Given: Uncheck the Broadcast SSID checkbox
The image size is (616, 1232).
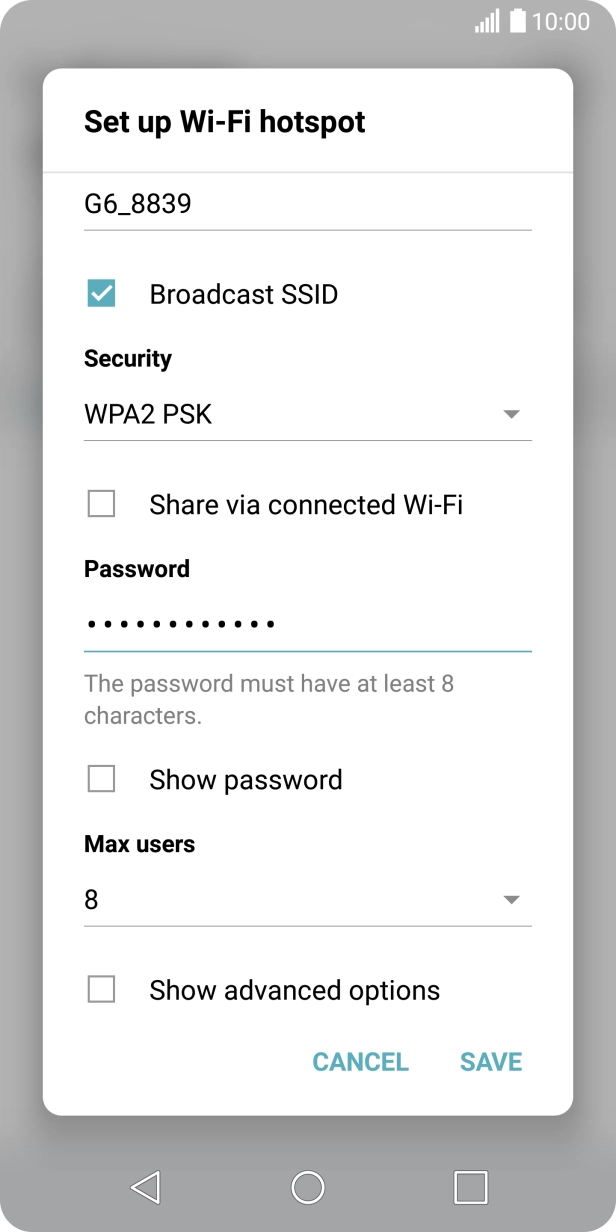Looking at the screenshot, I should click(102, 294).
